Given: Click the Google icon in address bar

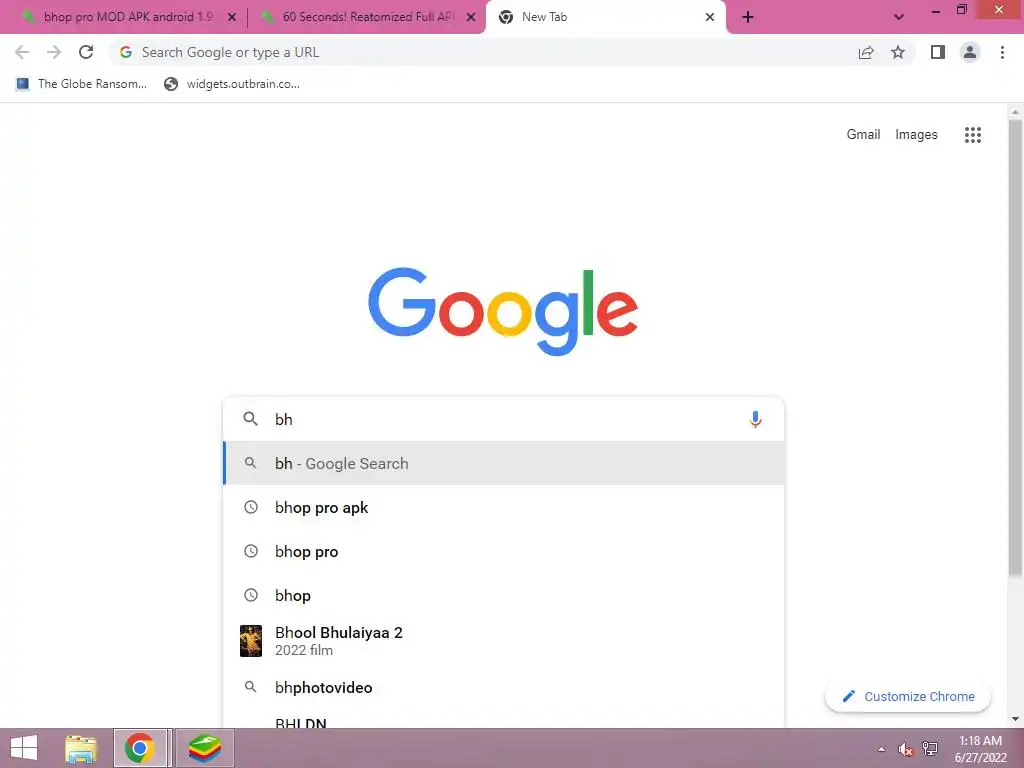Looking at the screenshot, I should tap(126, 52).
